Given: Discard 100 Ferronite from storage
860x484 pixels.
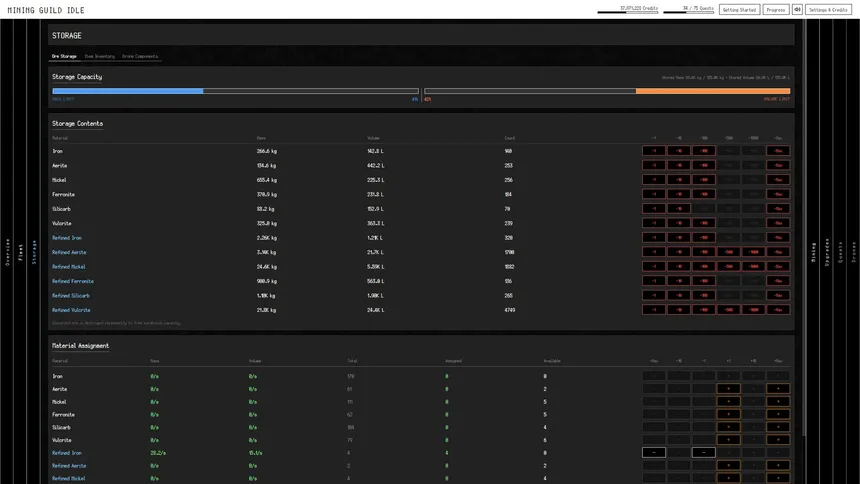Looking at the screenshot, I should coord(704,194).
